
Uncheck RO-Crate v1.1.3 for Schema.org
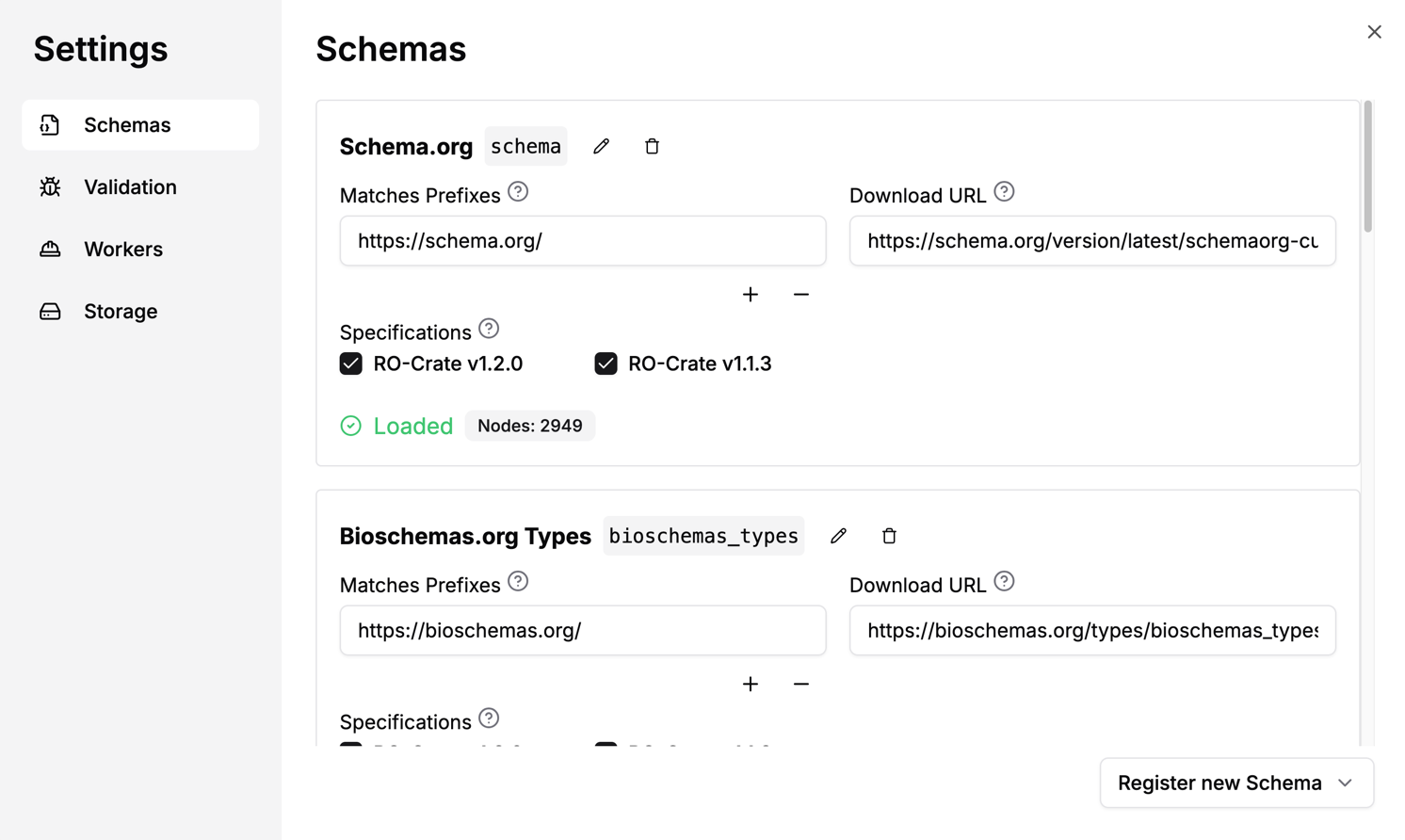pos(606,363)
